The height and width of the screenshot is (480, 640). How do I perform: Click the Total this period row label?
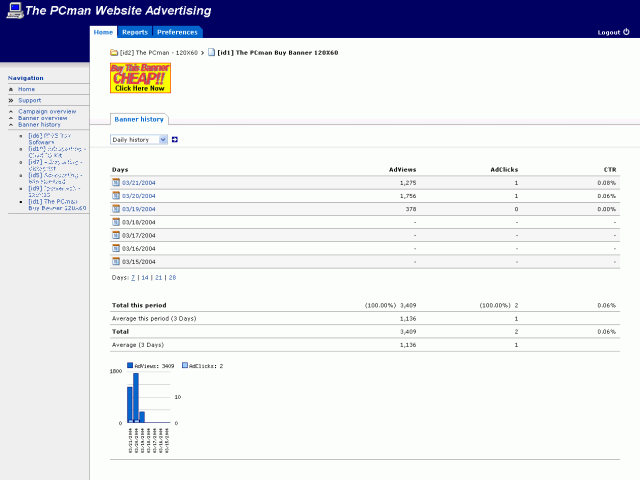(139, 305)
